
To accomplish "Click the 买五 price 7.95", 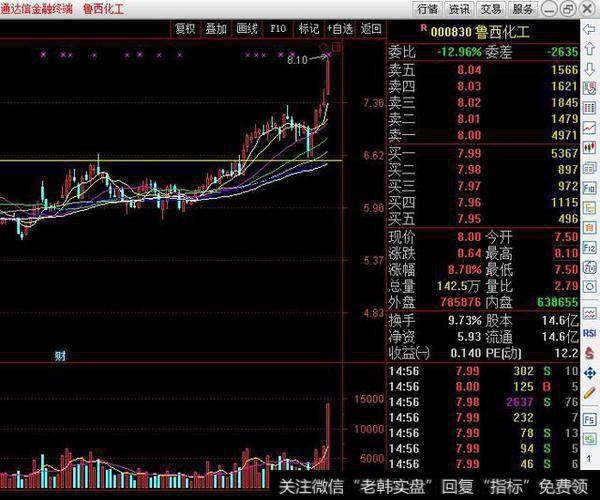I will (469, 219).
